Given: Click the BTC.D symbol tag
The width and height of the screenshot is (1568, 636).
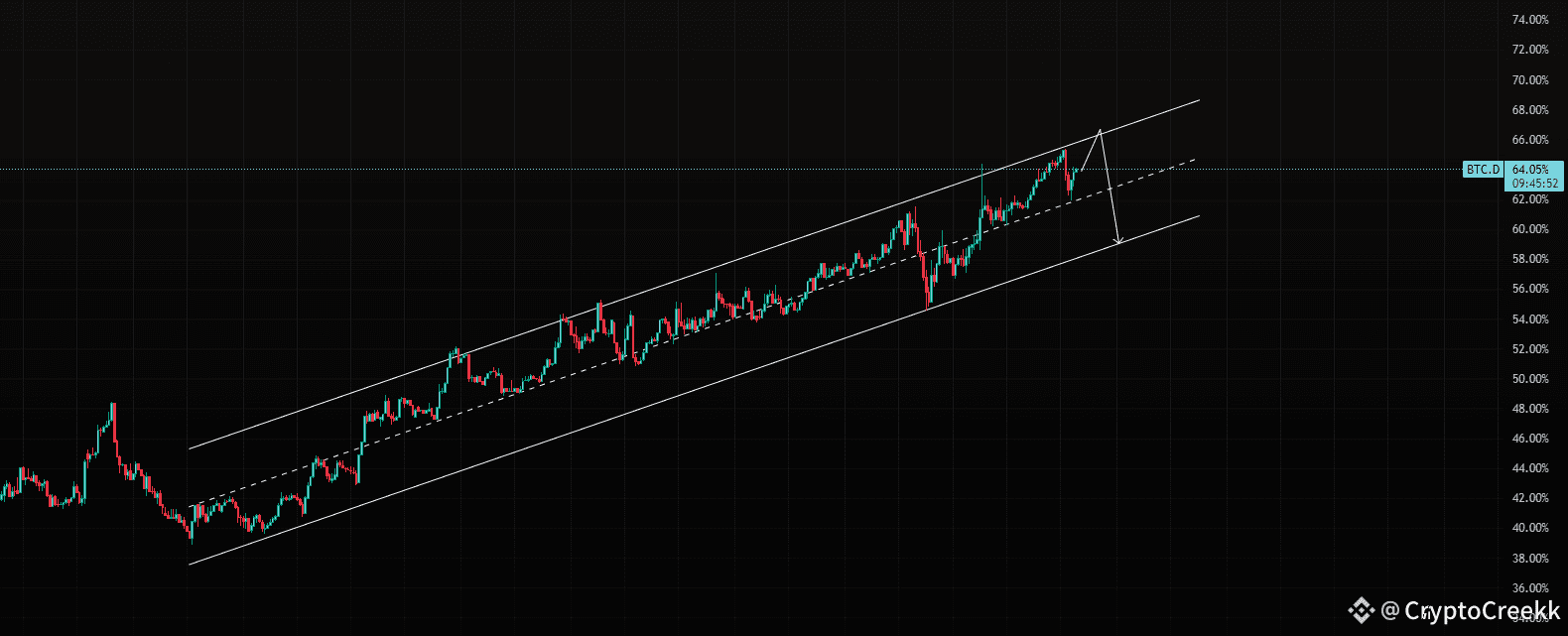Looking at the screenshot, I should (x=1484, y=170).
